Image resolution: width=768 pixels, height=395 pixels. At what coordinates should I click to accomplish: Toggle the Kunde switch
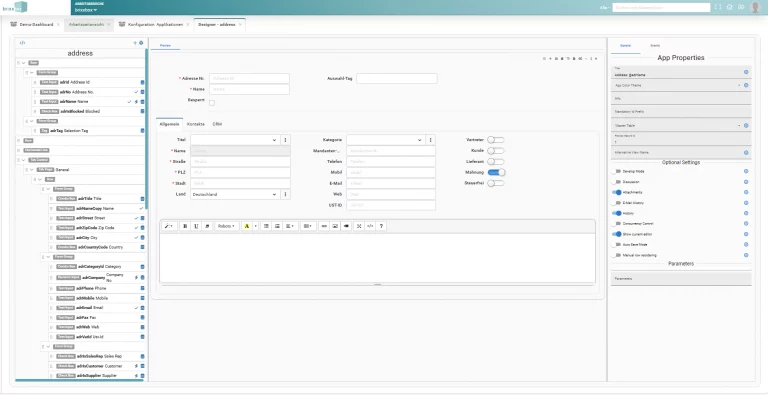click(x=496, y=151)
